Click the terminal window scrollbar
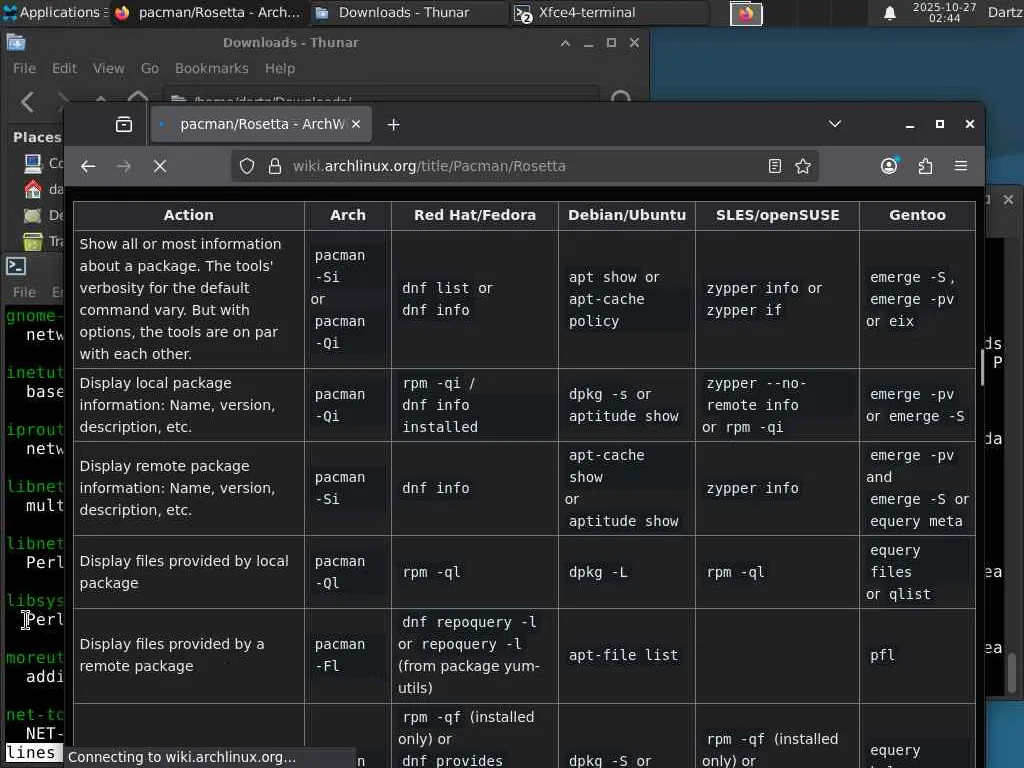Viewport: 1024px width, 768px height. (x=1011, y=672)
